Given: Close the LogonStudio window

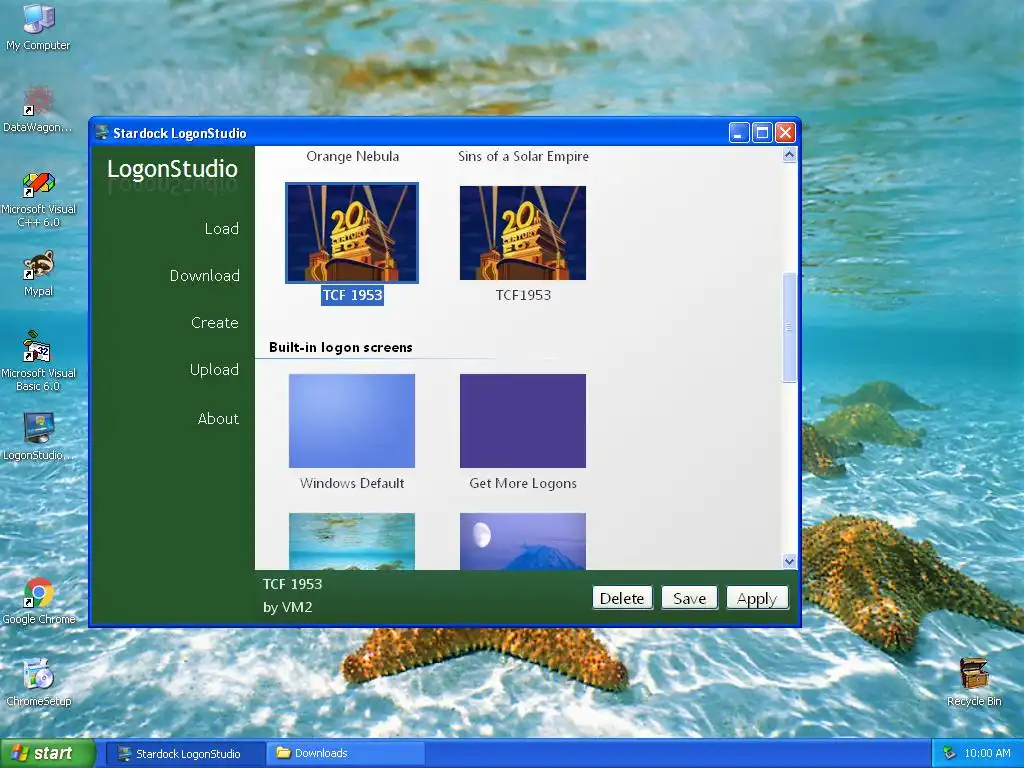Looking at the screenshot, I should [x=786, y=133].
